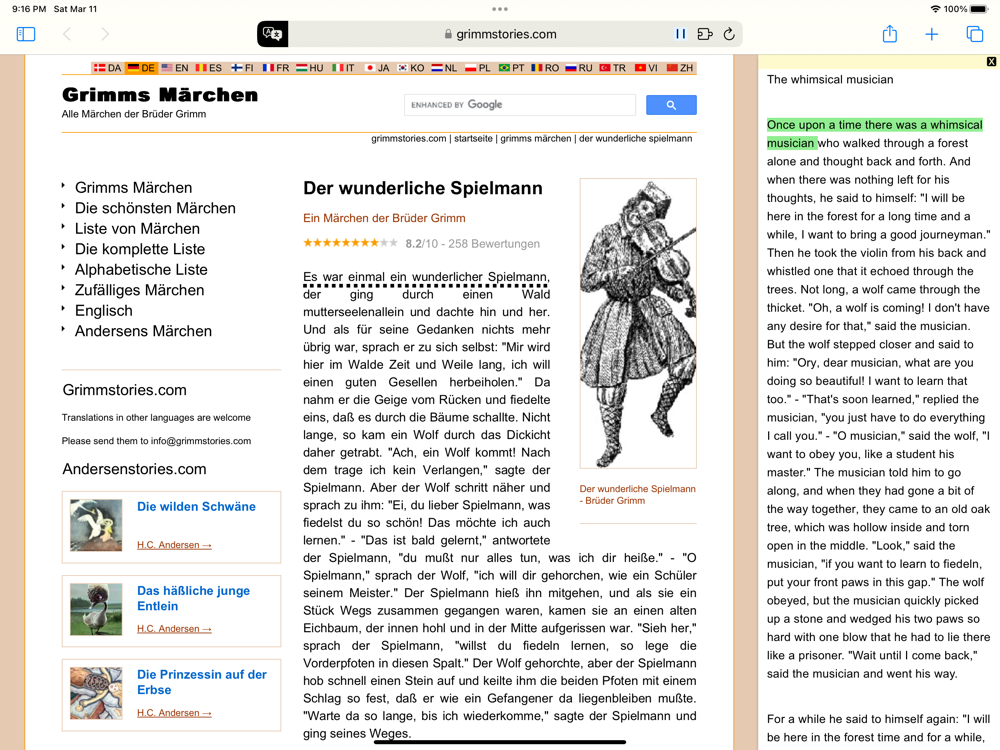Viewport: 1000px width, 750px height.
Task: Switch language to FI Finnish
Action: click(242, 68)
